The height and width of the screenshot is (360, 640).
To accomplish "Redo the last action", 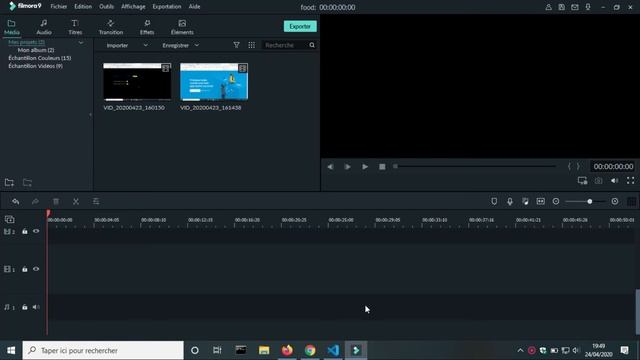I will click(x=36, y=201).
